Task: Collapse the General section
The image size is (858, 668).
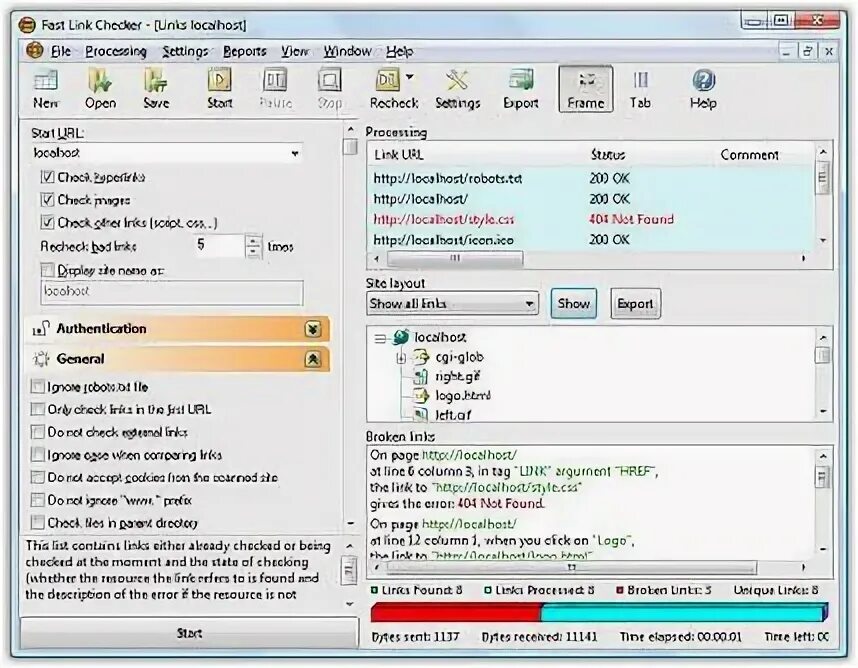Action: click(313, 359)
